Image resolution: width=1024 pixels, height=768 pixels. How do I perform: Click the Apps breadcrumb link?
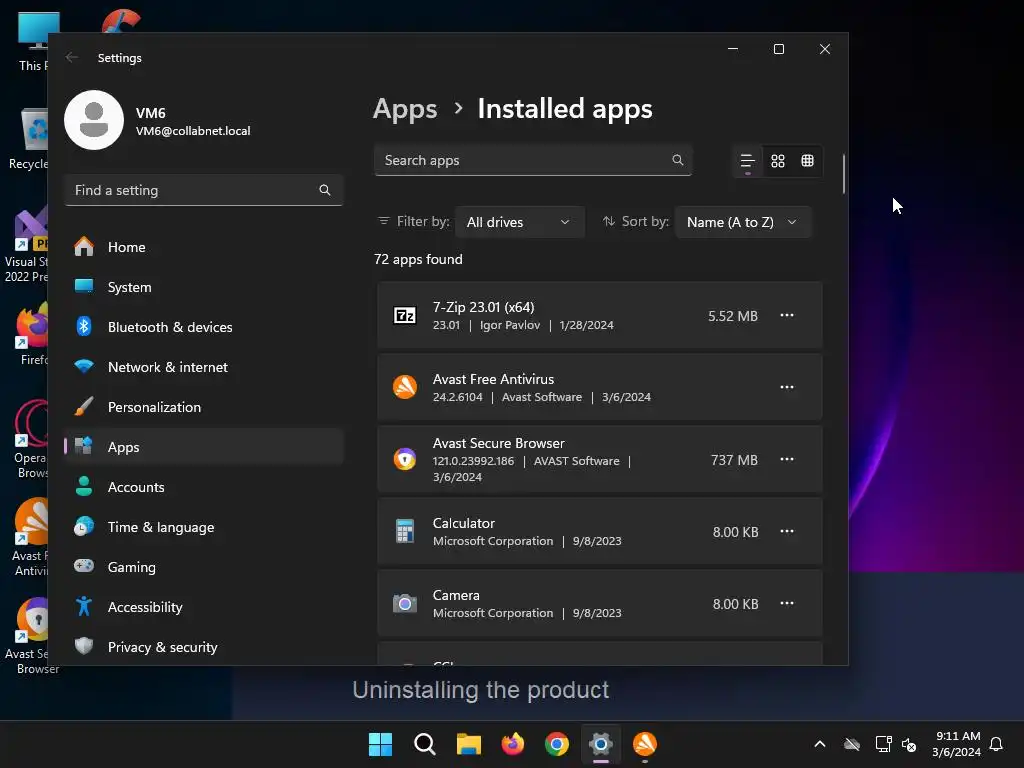coord(405,109)
